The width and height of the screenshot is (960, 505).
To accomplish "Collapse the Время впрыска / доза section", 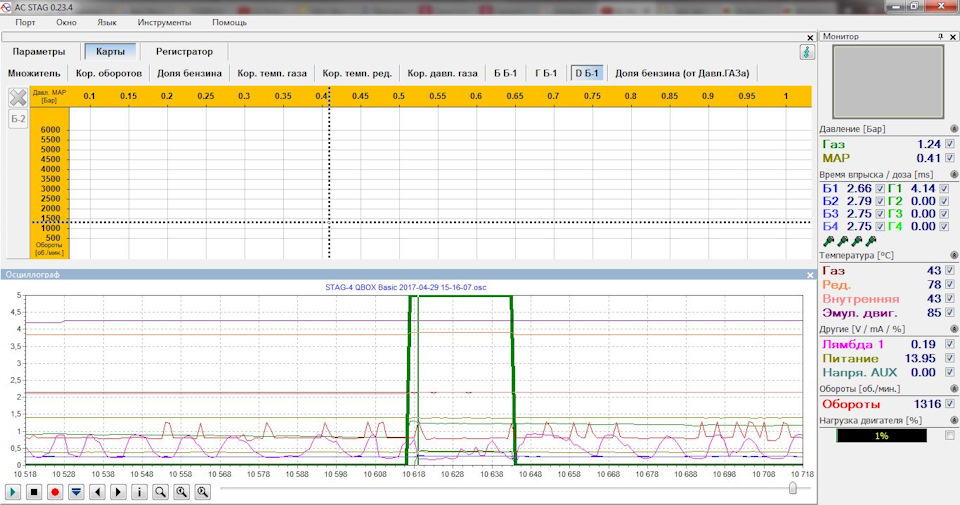I will pyautogui.click(x=954, y=174).
